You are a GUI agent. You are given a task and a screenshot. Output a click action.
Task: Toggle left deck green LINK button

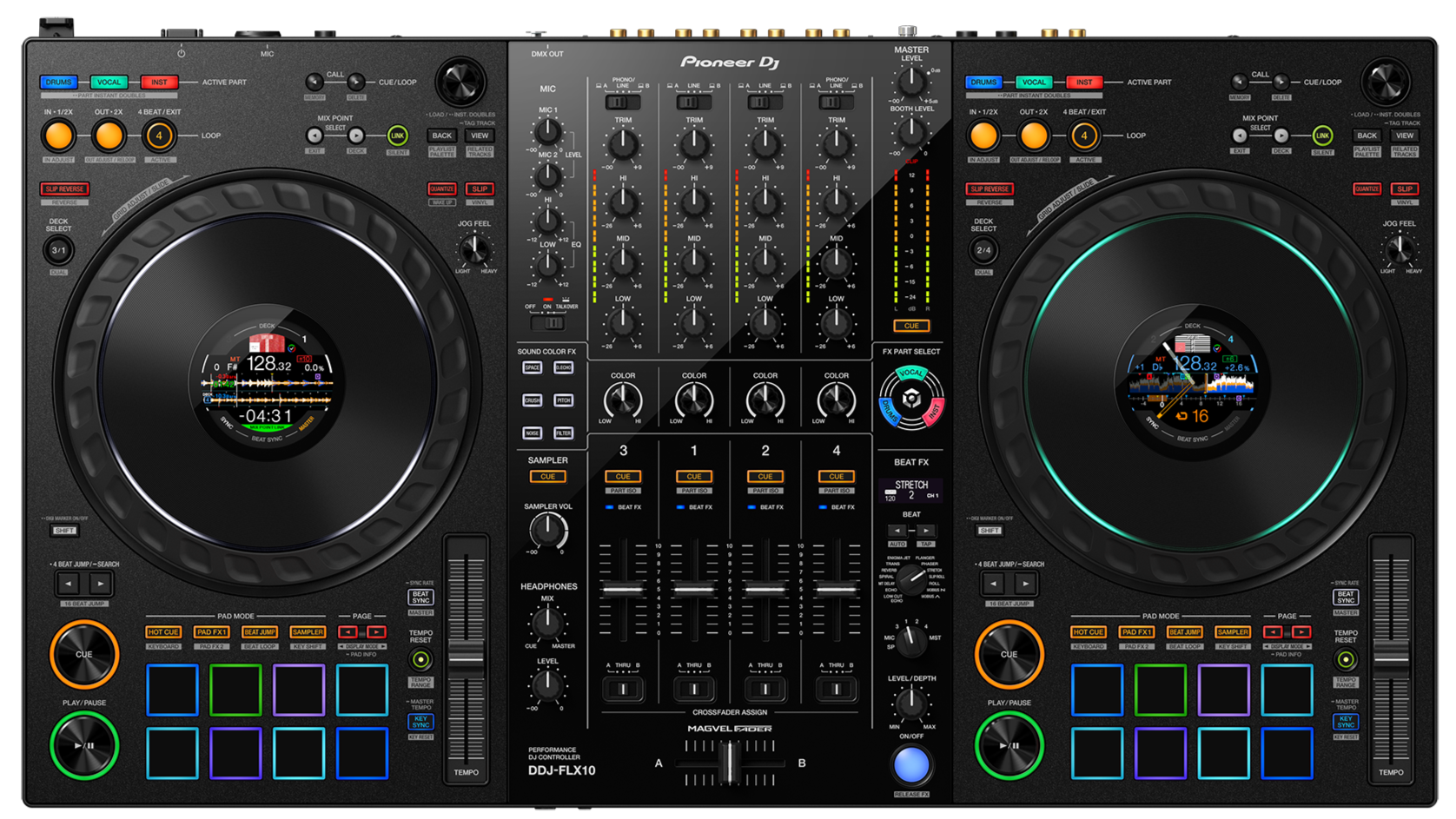pos(397,135)
